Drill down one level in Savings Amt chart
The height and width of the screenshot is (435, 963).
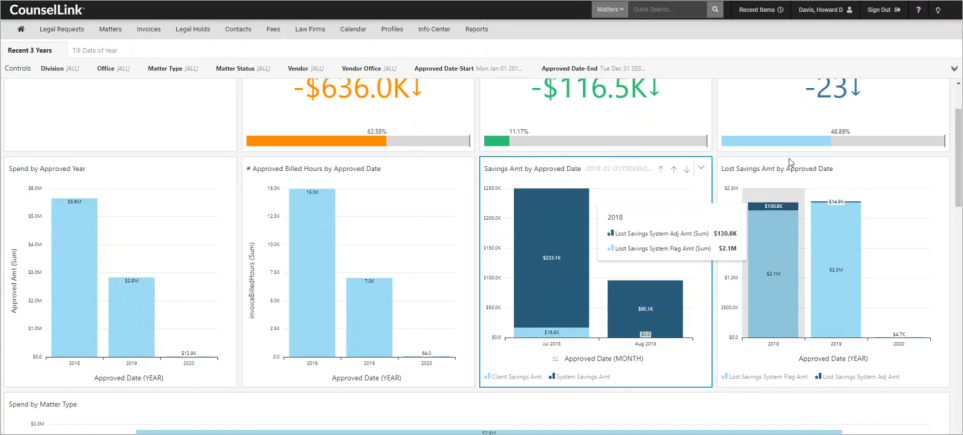pos(687,168)
